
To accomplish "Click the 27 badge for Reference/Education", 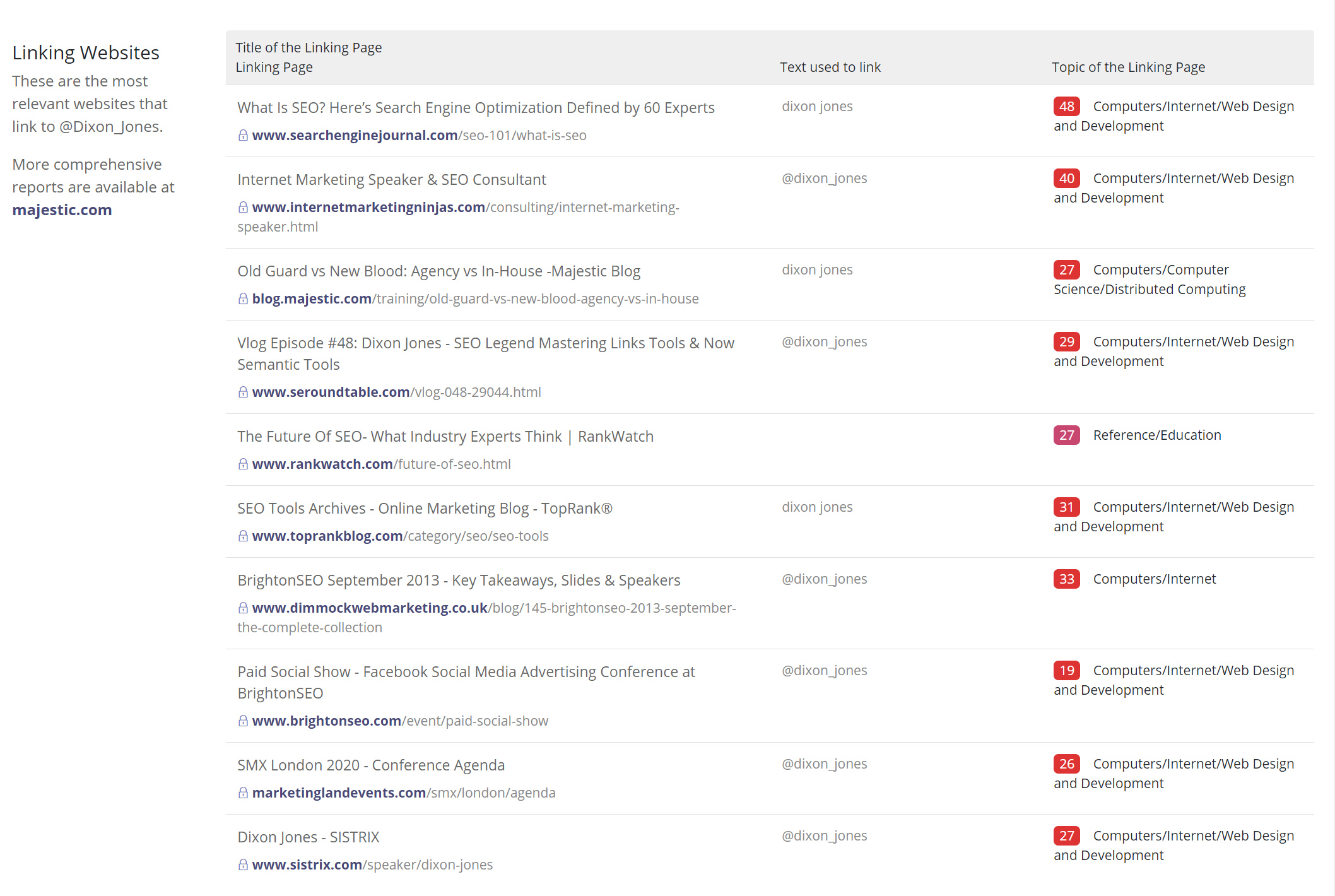I will (1067, 435).
